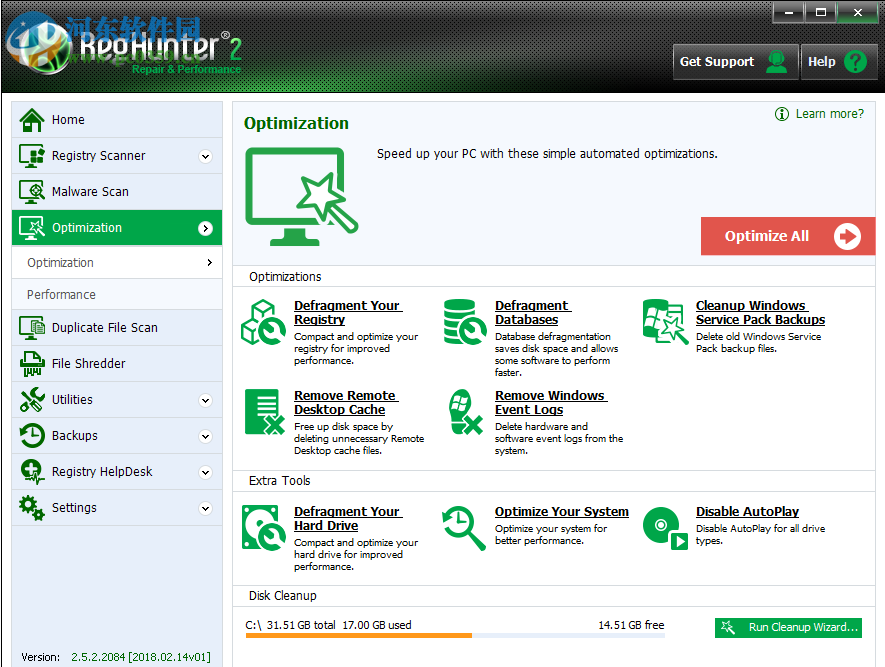This screenshot has height=667, width=885.
Task: Click the Disable AutoPlay disc icon
Action: (665, 528)
